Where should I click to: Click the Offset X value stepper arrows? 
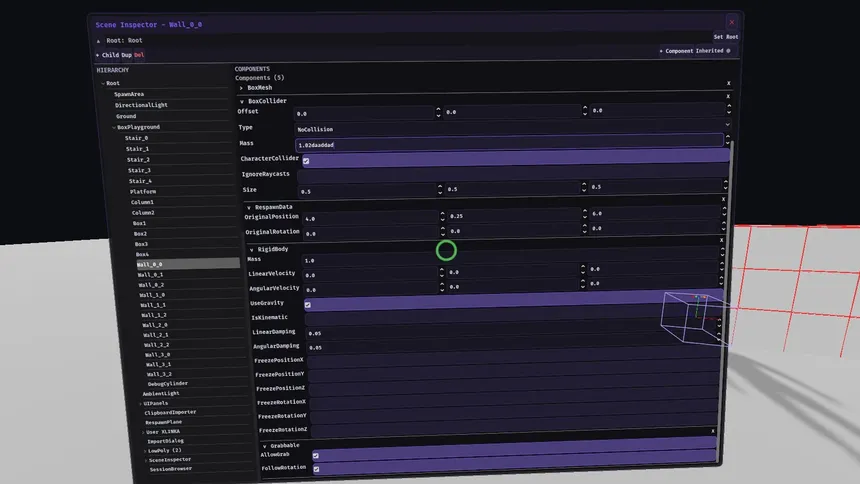point(440,113)
